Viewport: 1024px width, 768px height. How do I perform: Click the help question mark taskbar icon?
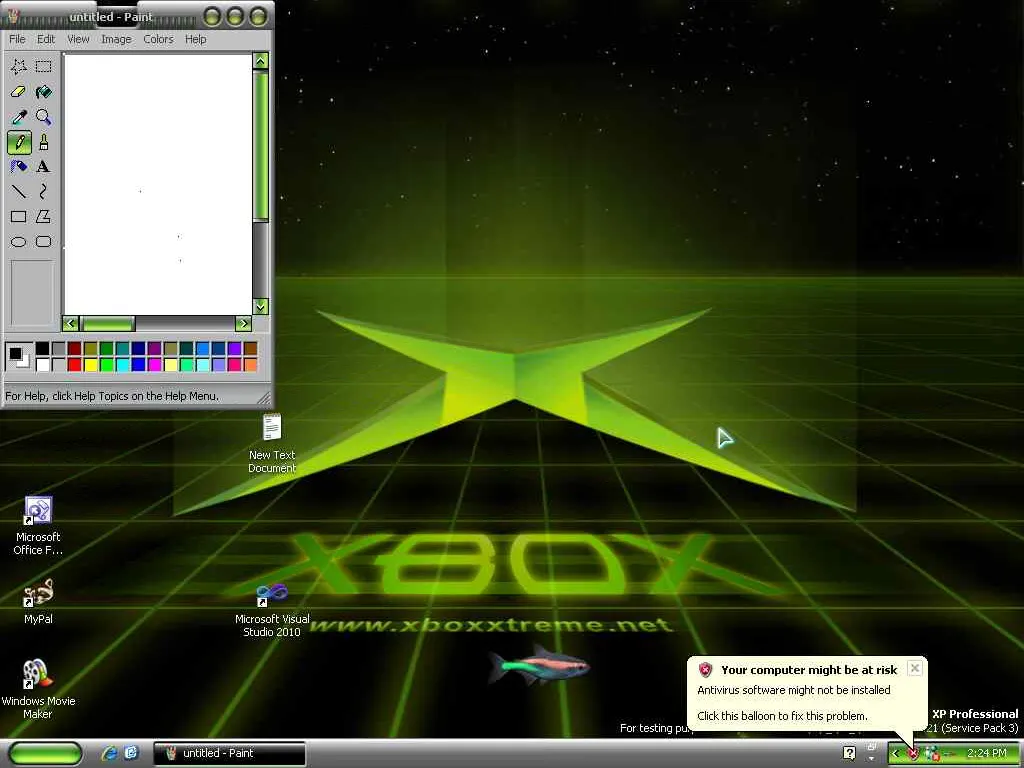click(849, 753)
